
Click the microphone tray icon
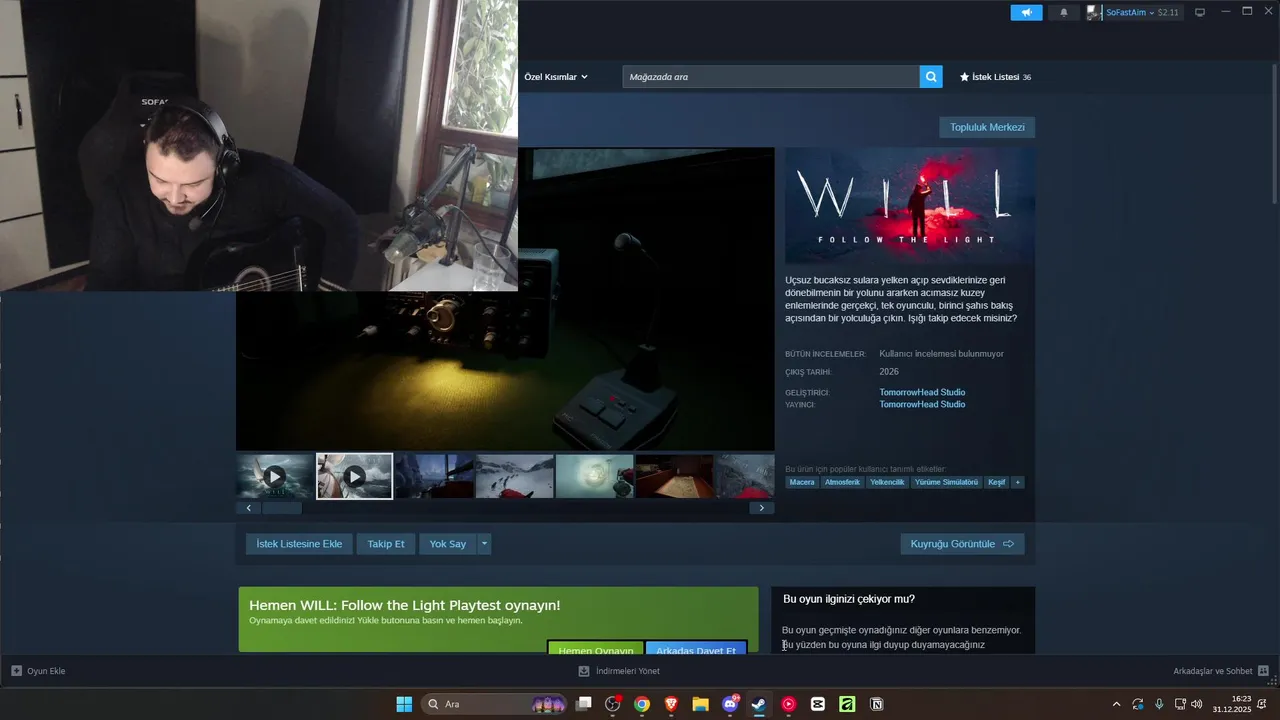[x=1159, y=704]
